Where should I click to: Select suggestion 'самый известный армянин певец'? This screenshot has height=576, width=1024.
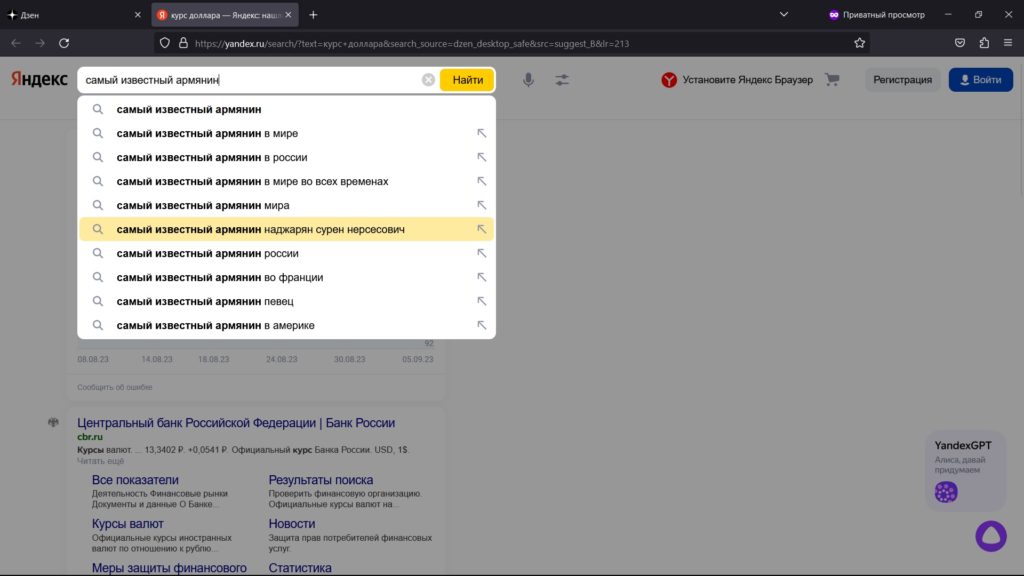[286, 301]
